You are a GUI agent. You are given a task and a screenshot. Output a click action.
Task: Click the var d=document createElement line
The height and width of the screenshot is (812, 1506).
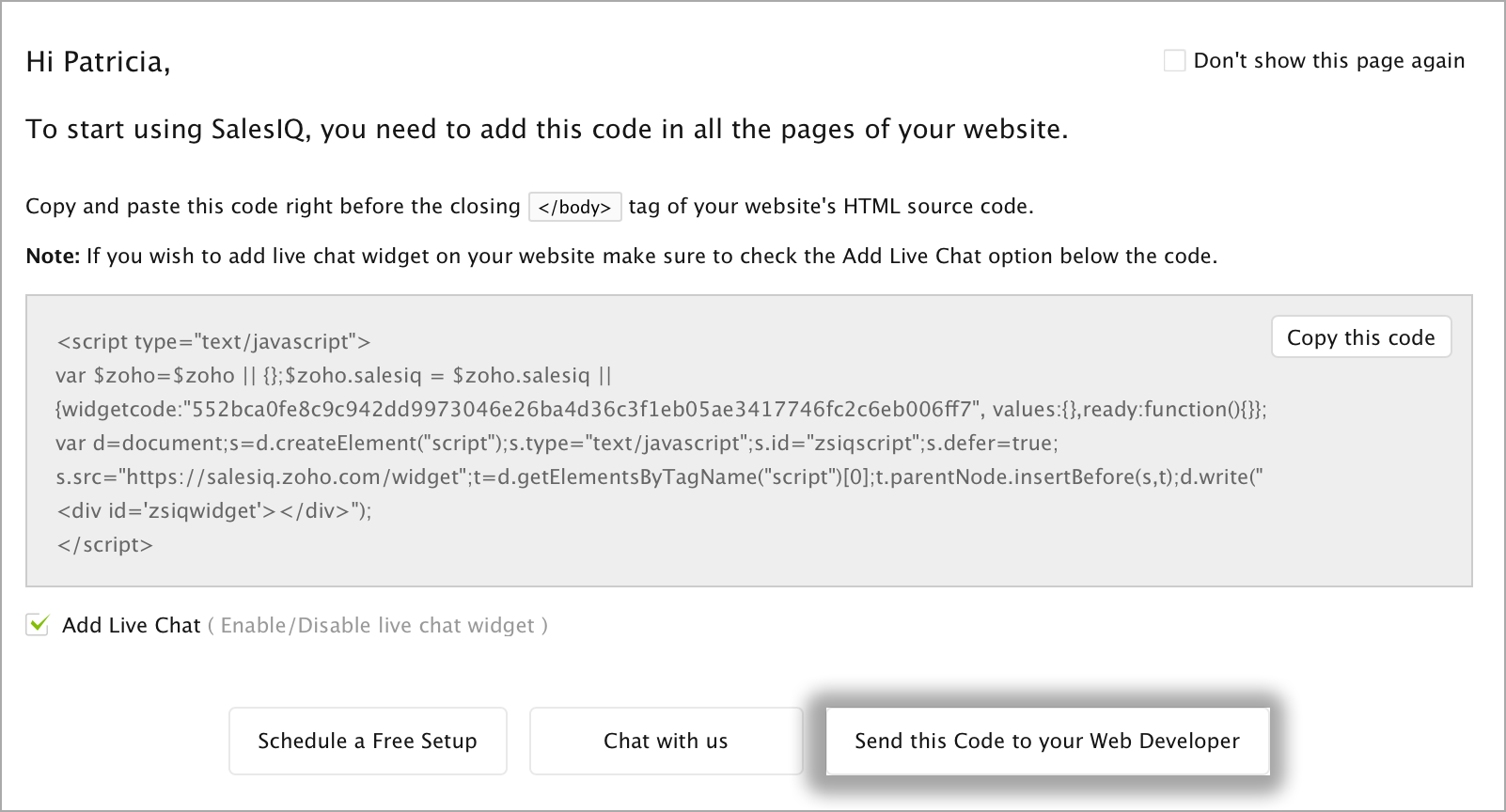click(557, 443)
